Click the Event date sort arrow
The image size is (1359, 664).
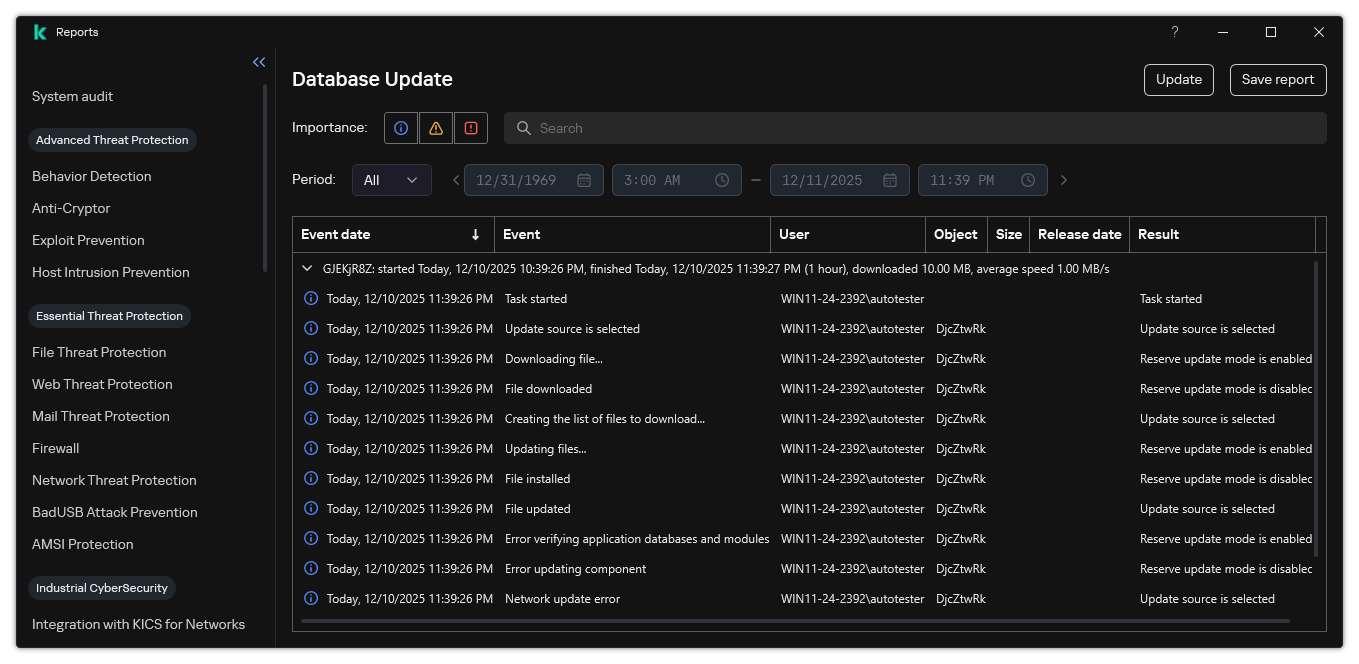476,234
